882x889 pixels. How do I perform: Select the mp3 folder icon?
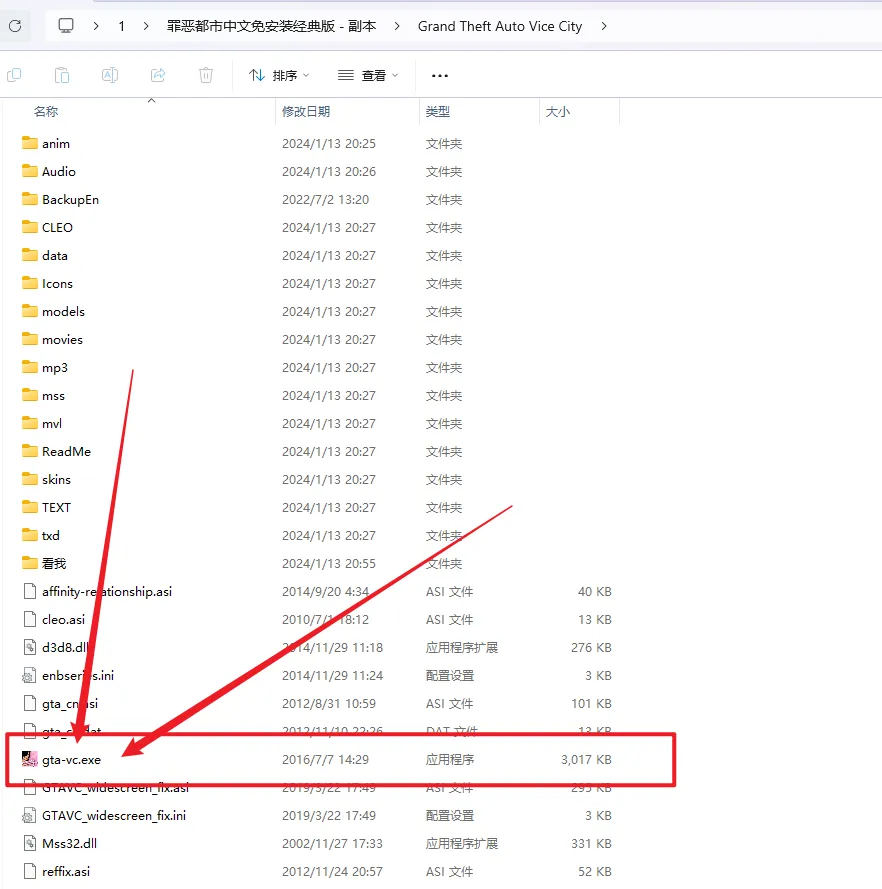(29, 367)
